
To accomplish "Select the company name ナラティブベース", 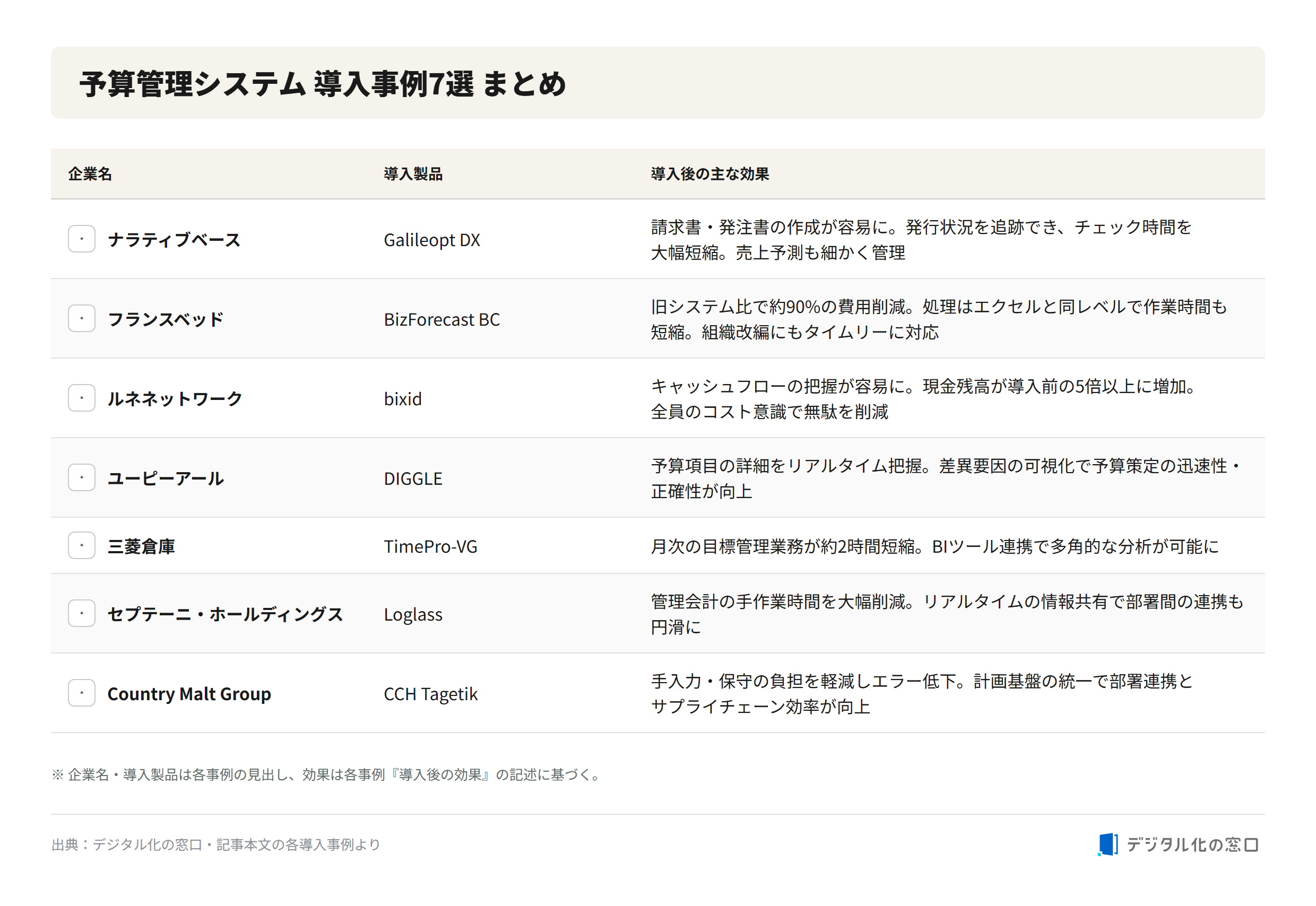I will tap(174, 240).
